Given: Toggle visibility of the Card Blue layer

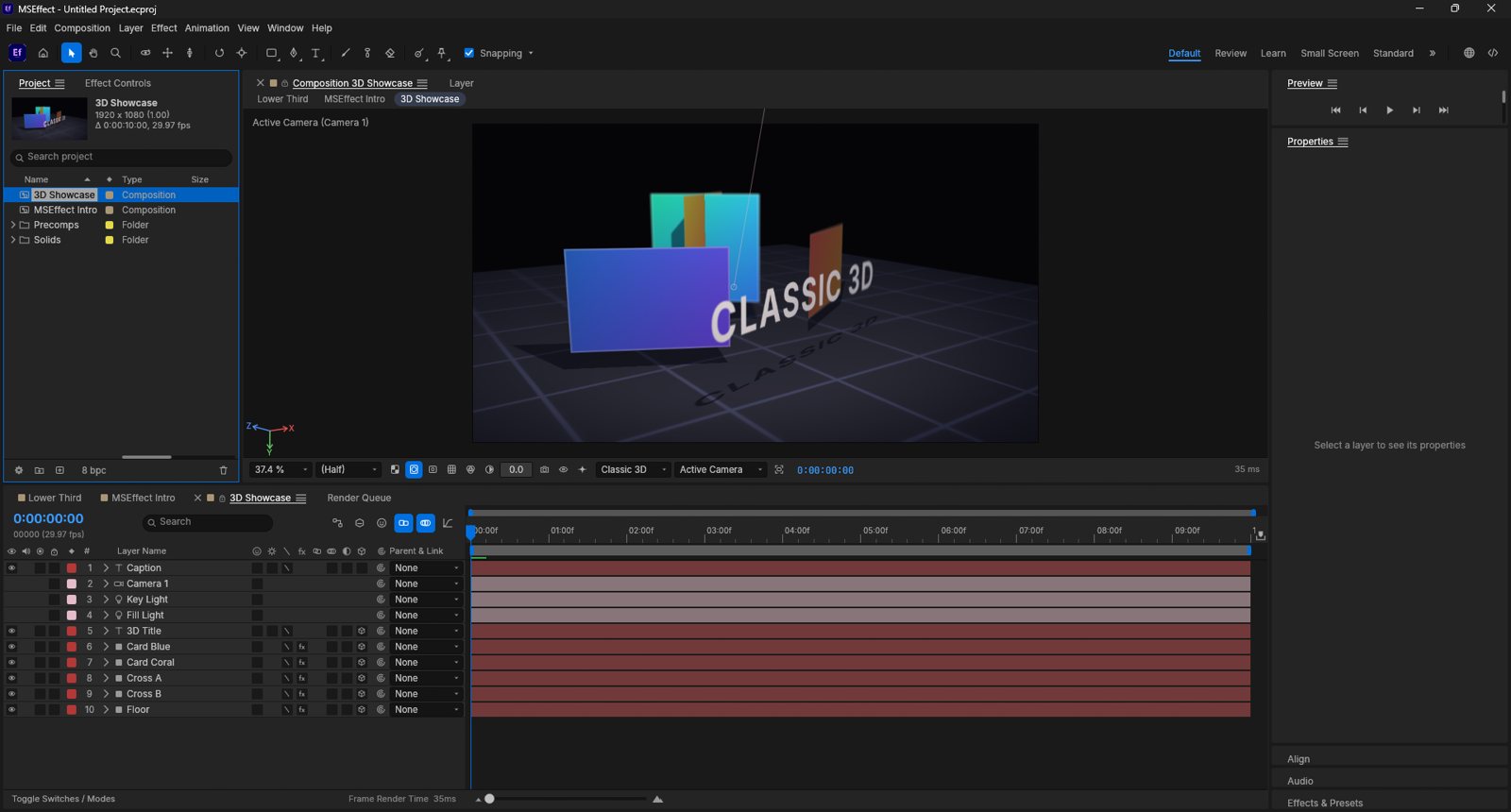Looking at the screenshot, I should pos(11,647).
